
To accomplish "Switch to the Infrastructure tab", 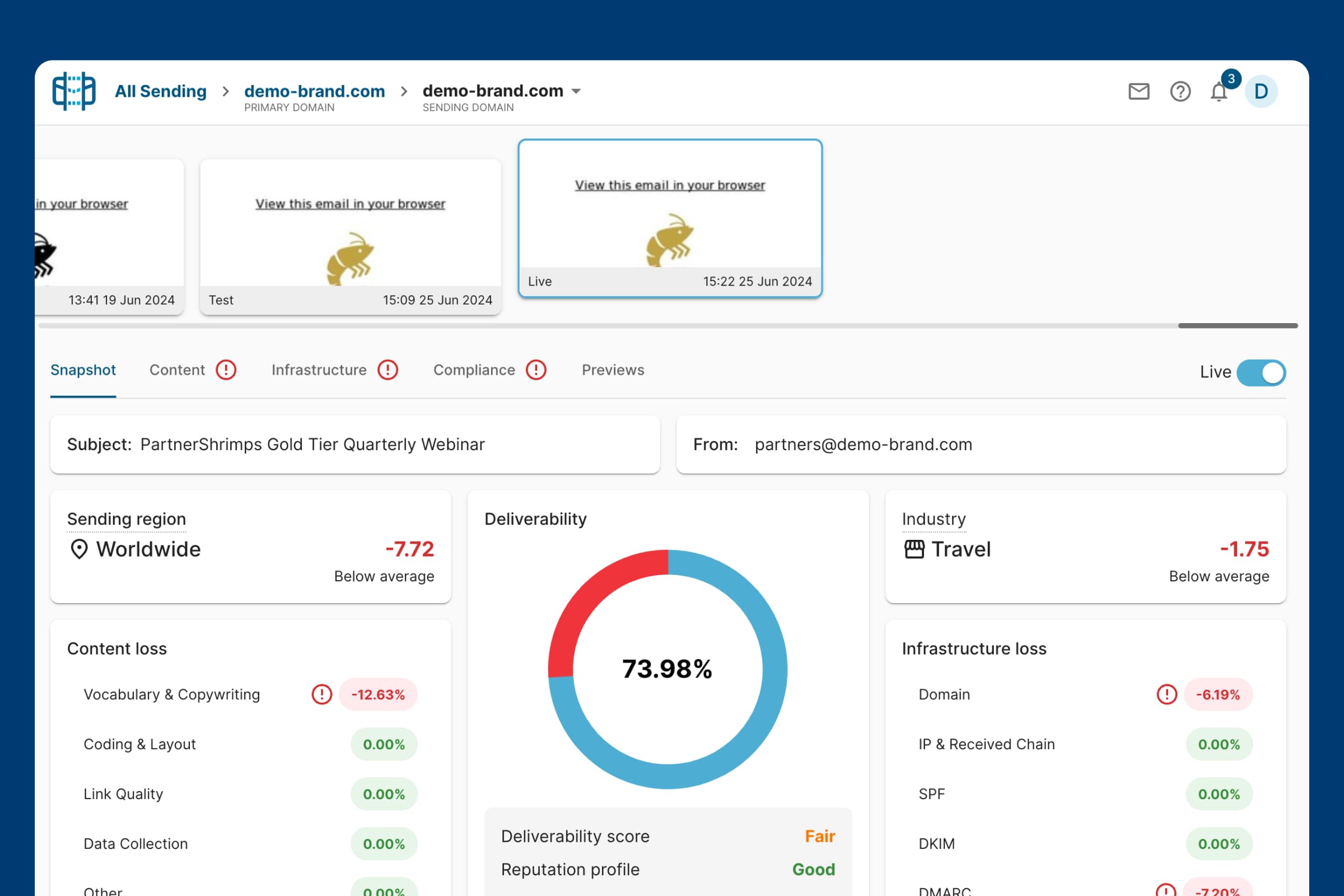I will (x=319, y=370).
